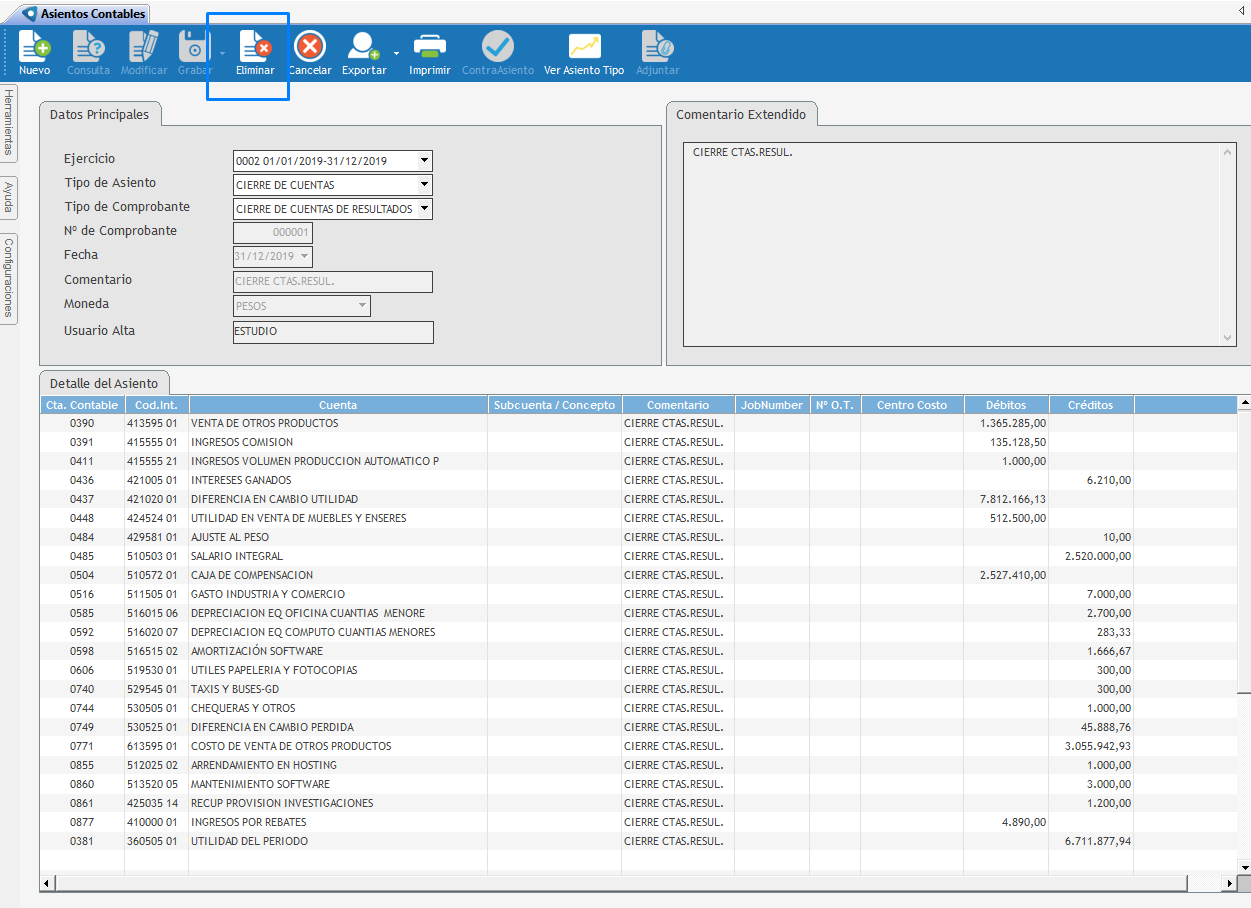Click the red Cancelar icon
This screenshot has height=908, width=1251.
point(310,47)
